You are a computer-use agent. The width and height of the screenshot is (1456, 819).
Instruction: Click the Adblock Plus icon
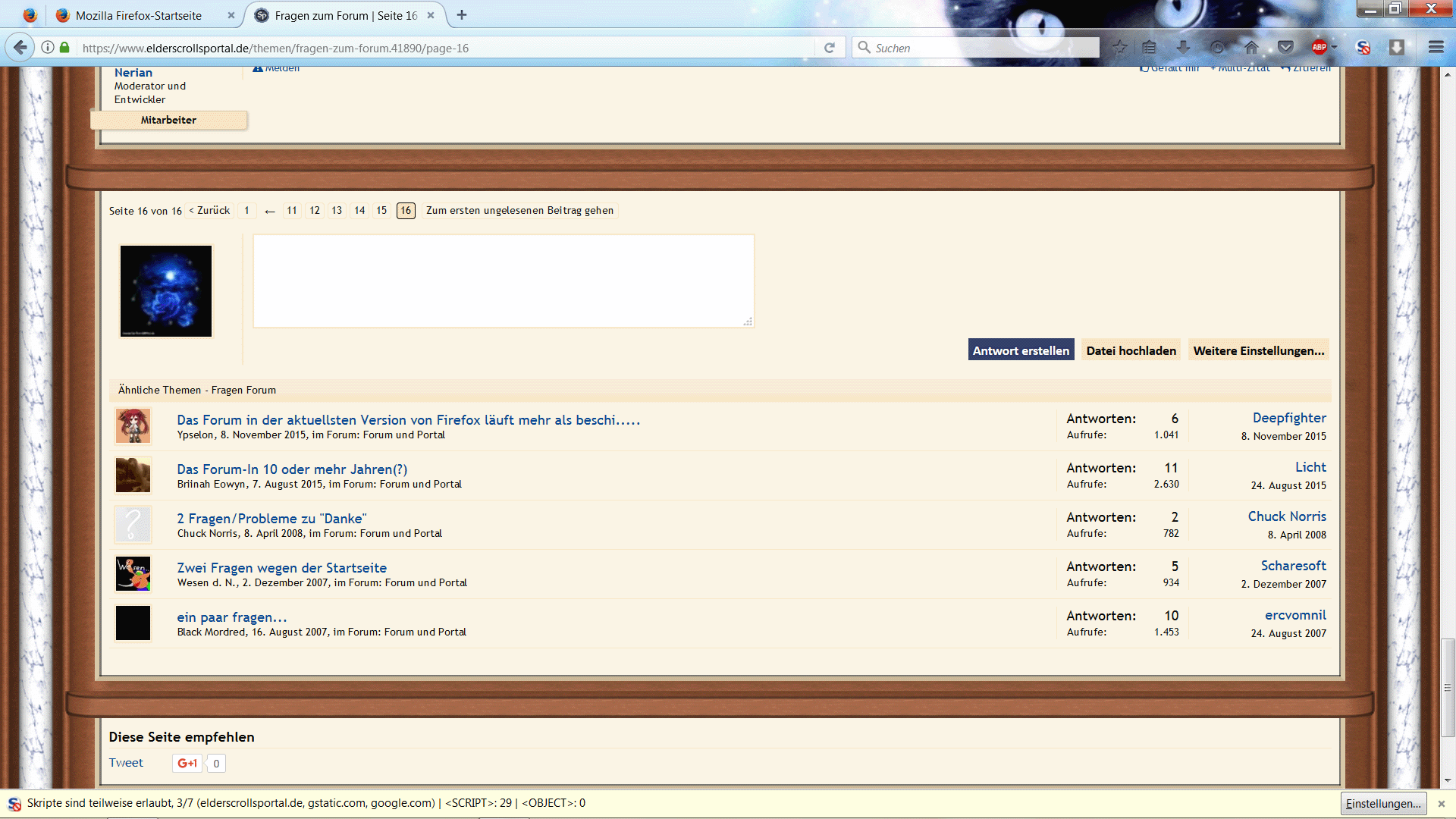1319,48
